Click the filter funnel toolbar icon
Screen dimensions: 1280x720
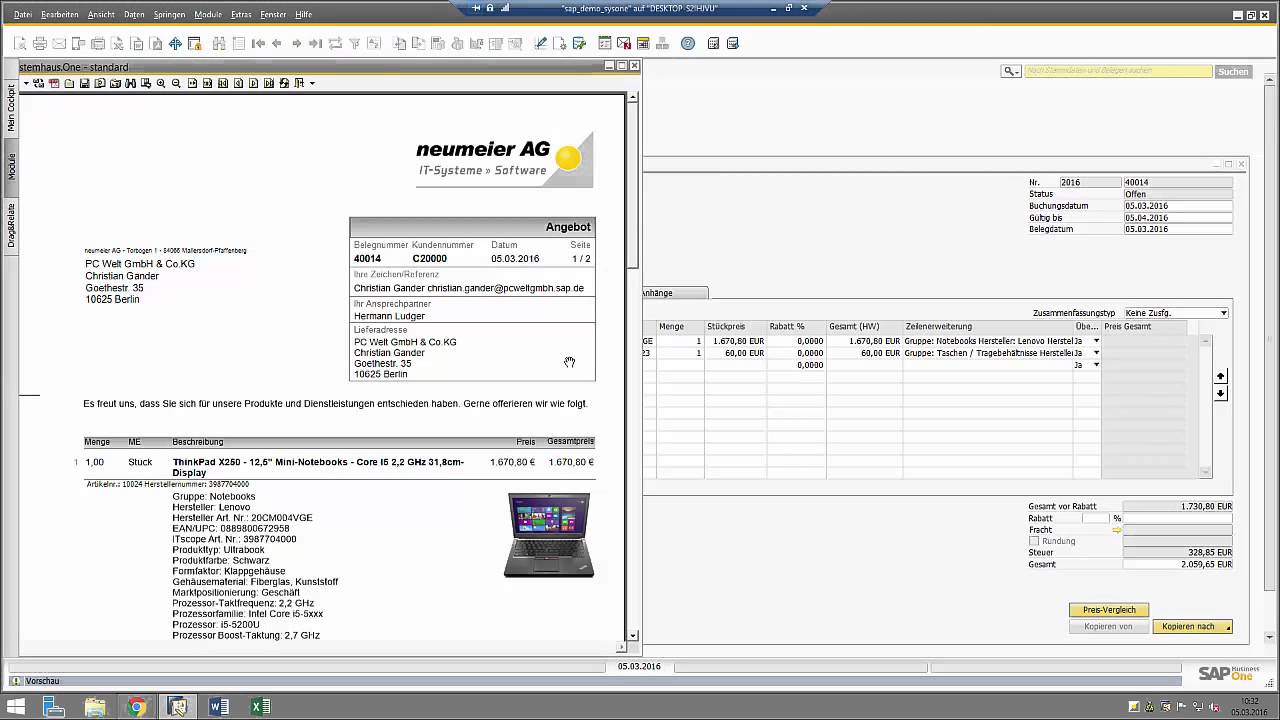click(x=355, y=44)
